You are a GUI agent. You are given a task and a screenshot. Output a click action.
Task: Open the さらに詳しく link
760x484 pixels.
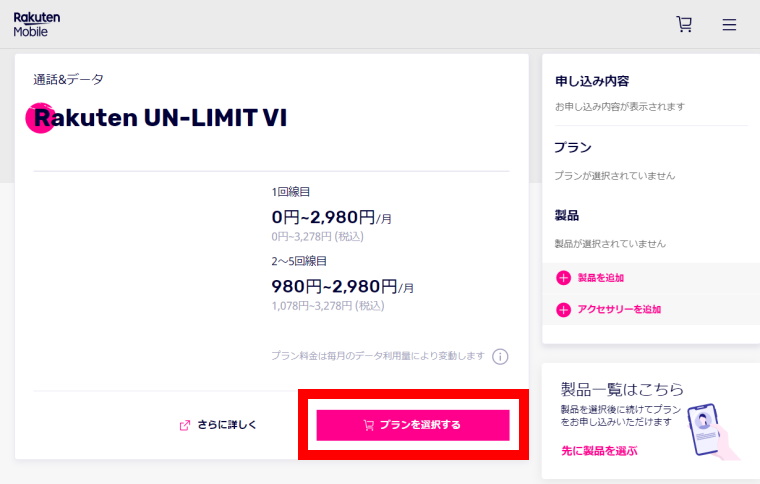point(227,425)
